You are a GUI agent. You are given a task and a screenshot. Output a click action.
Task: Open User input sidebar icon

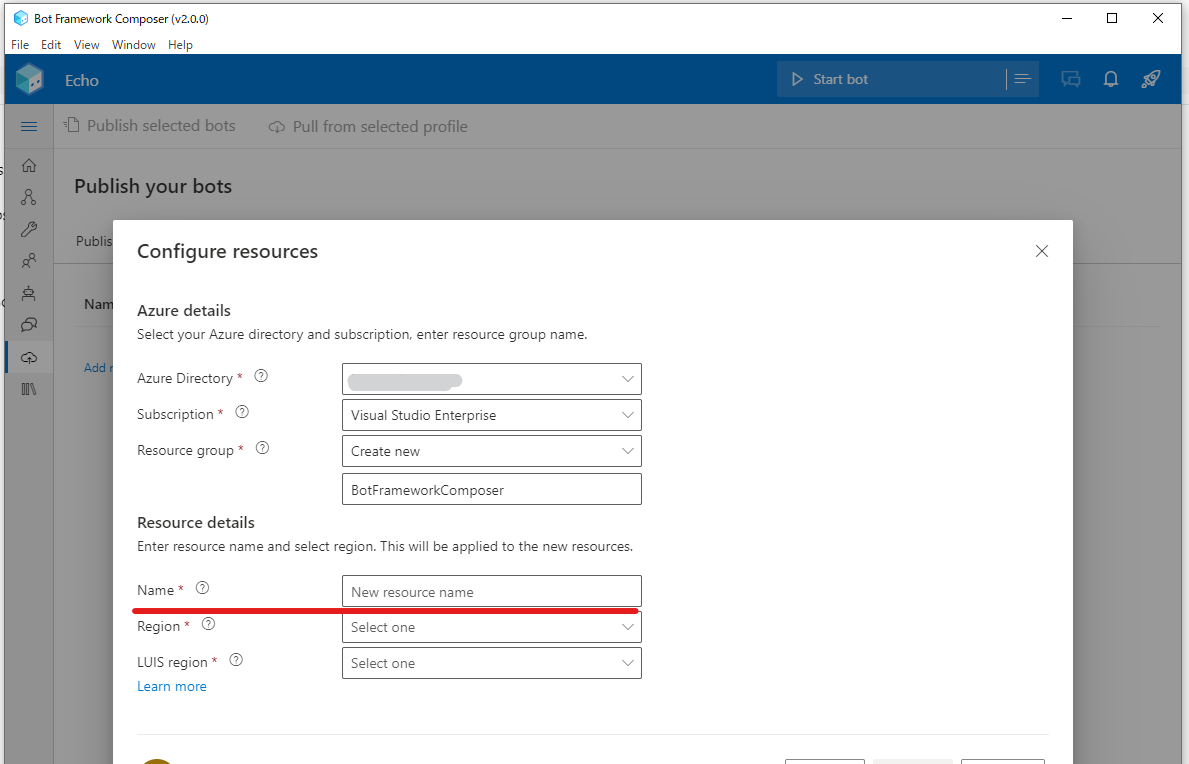[x=29, y=261]
